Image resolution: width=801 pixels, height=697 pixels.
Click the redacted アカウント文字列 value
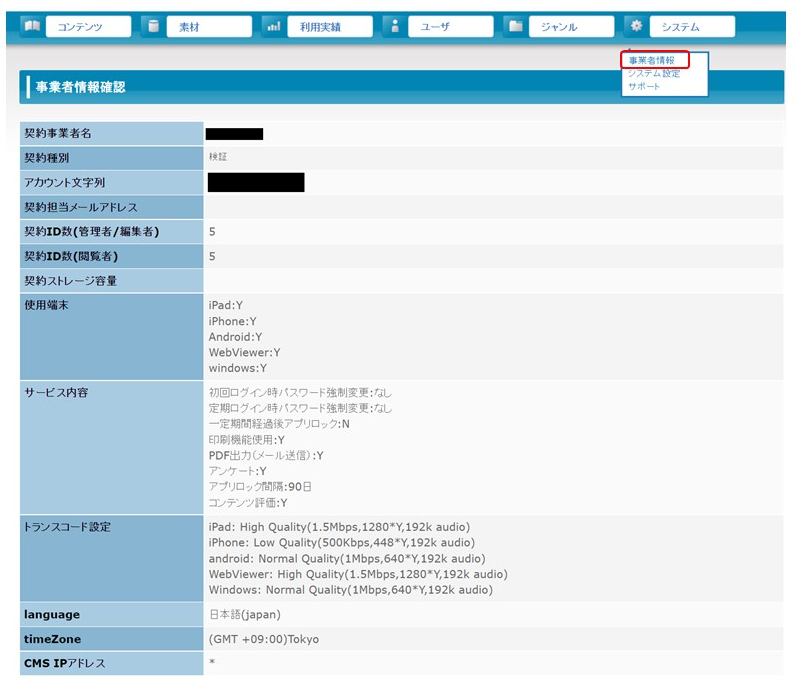[x=256, y=182]
